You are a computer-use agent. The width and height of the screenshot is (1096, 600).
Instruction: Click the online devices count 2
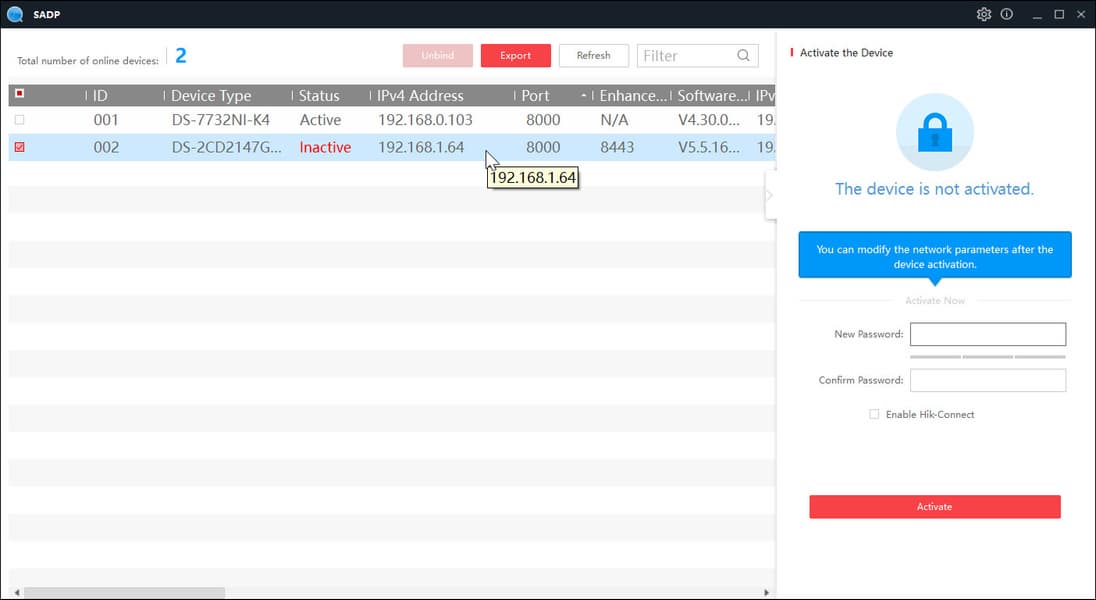(x=180, y=55)
